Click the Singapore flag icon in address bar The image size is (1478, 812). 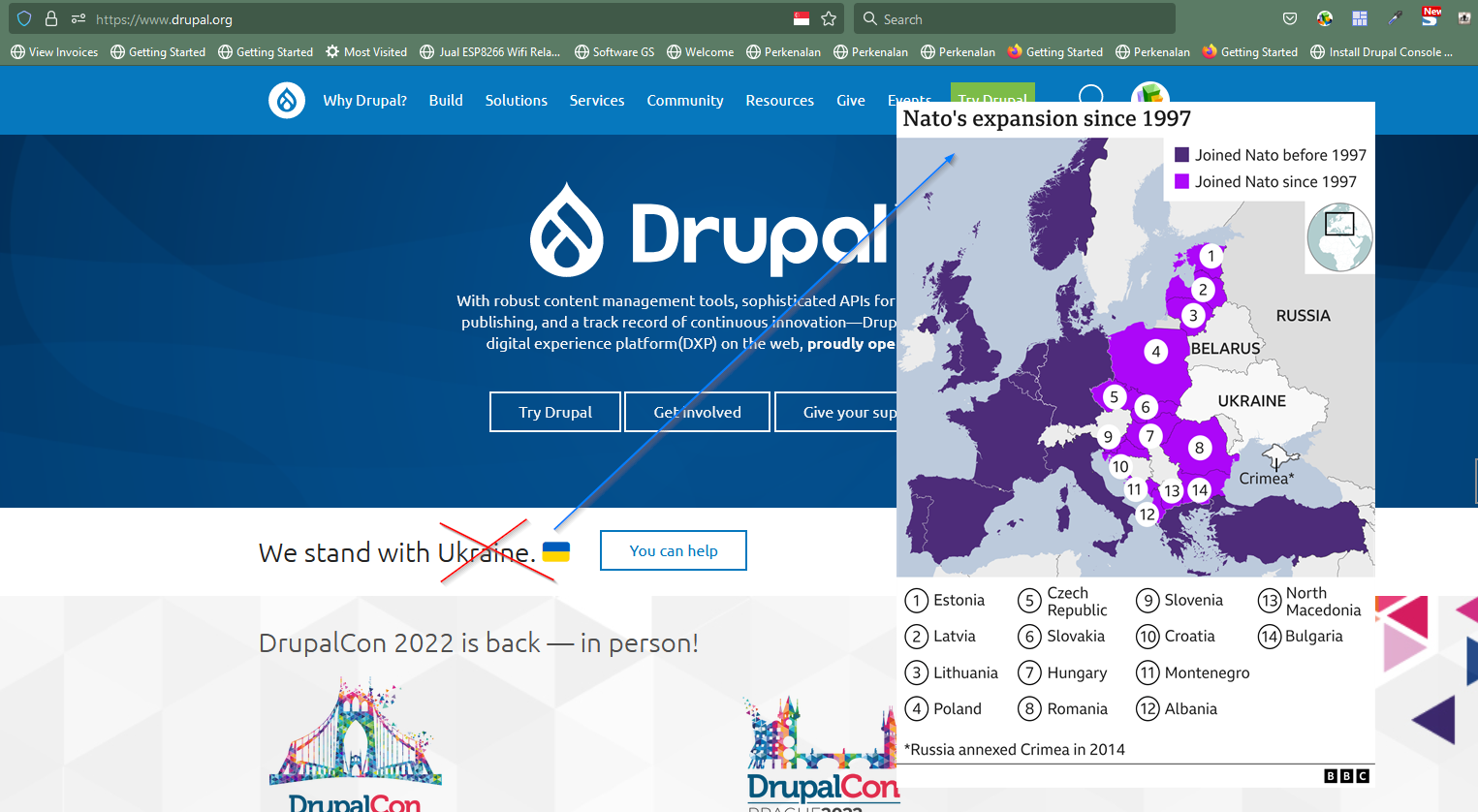[x=802, y=18]
